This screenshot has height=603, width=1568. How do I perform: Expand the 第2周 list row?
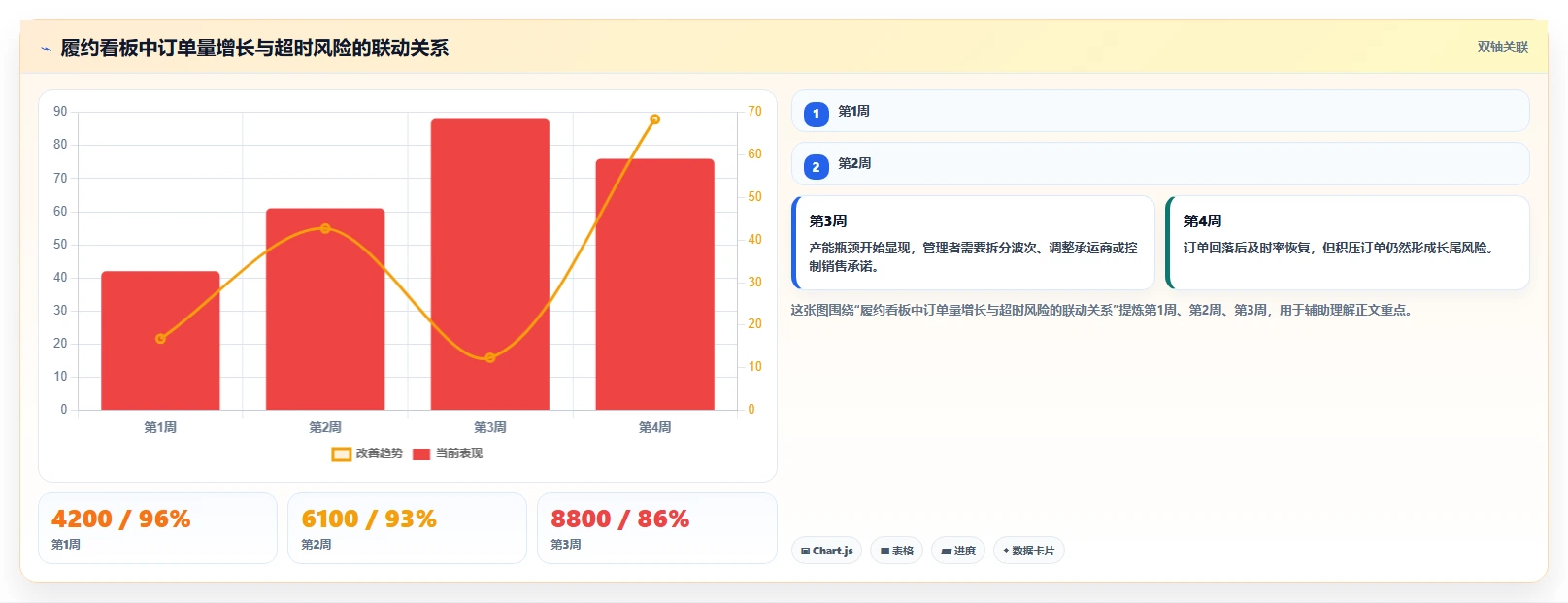point(1160,164)
